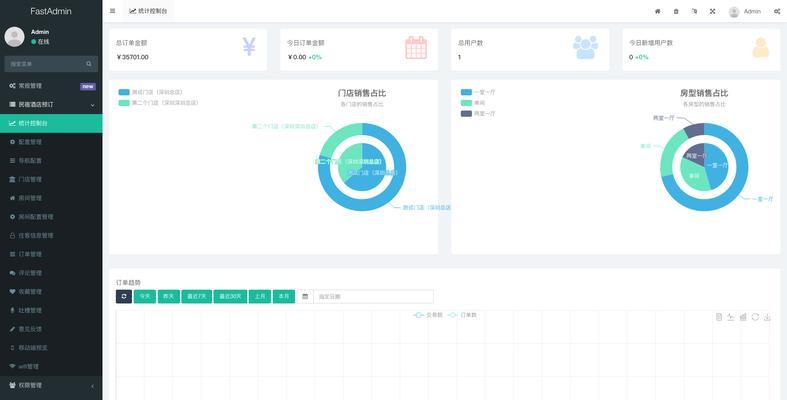This screenshot has width=787, height=400.
Task: Switch trend chart to bar type icon
Action: coord(743,317)
